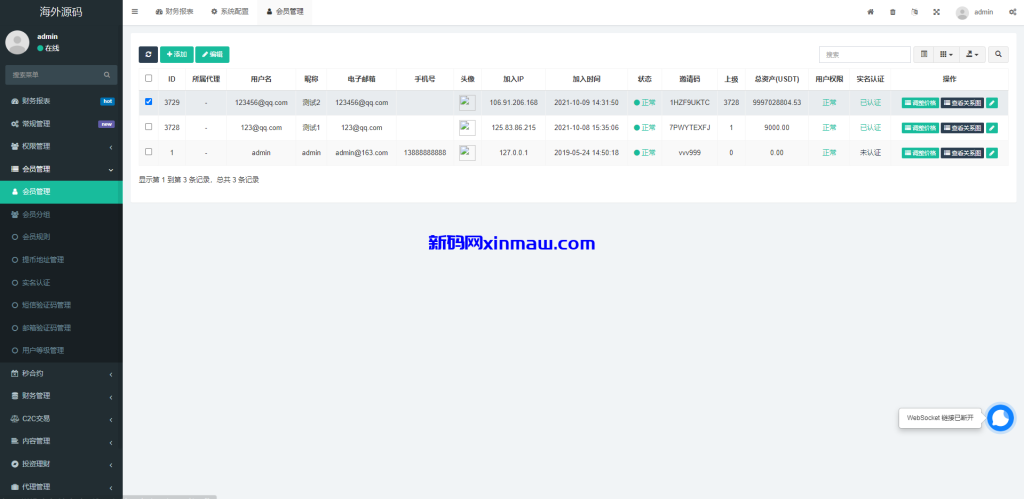The width and height of the screenshot is (1024, 499).
Task: Click the green 添加 button
Action: tap(177, 55)
